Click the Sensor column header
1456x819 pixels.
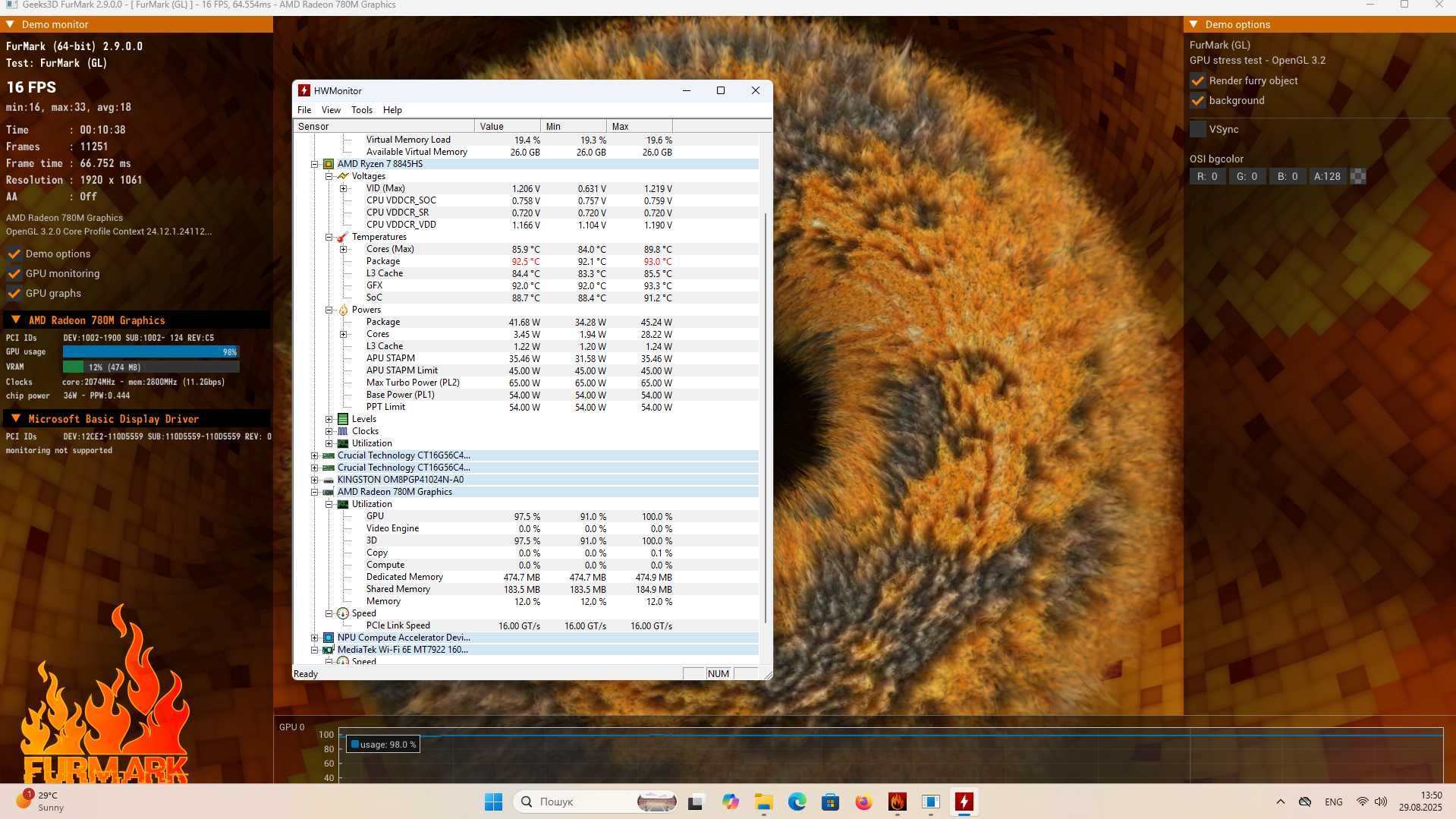click(x=384, y=126)
